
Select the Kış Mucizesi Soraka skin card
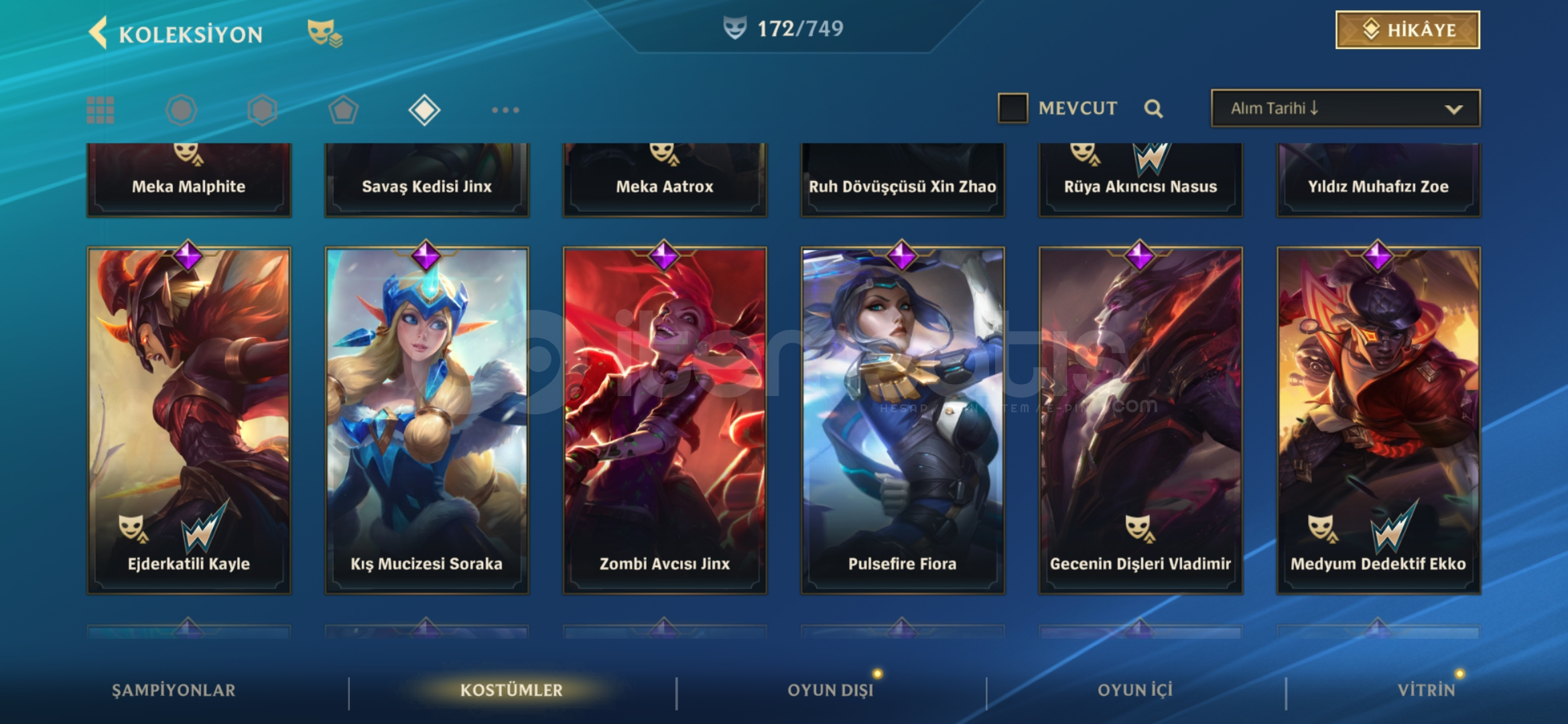[427, 420]
